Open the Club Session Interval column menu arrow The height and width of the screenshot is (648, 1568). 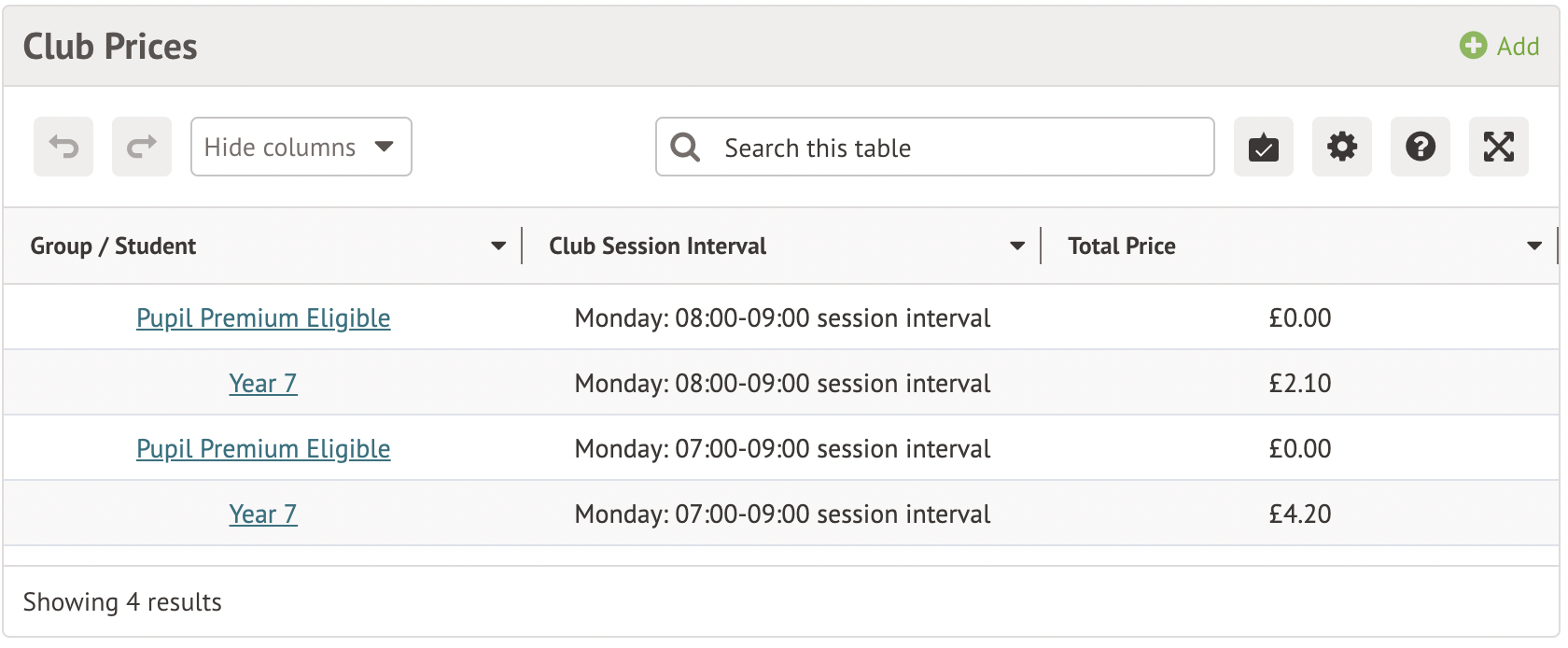click(x=1017, y=247)
